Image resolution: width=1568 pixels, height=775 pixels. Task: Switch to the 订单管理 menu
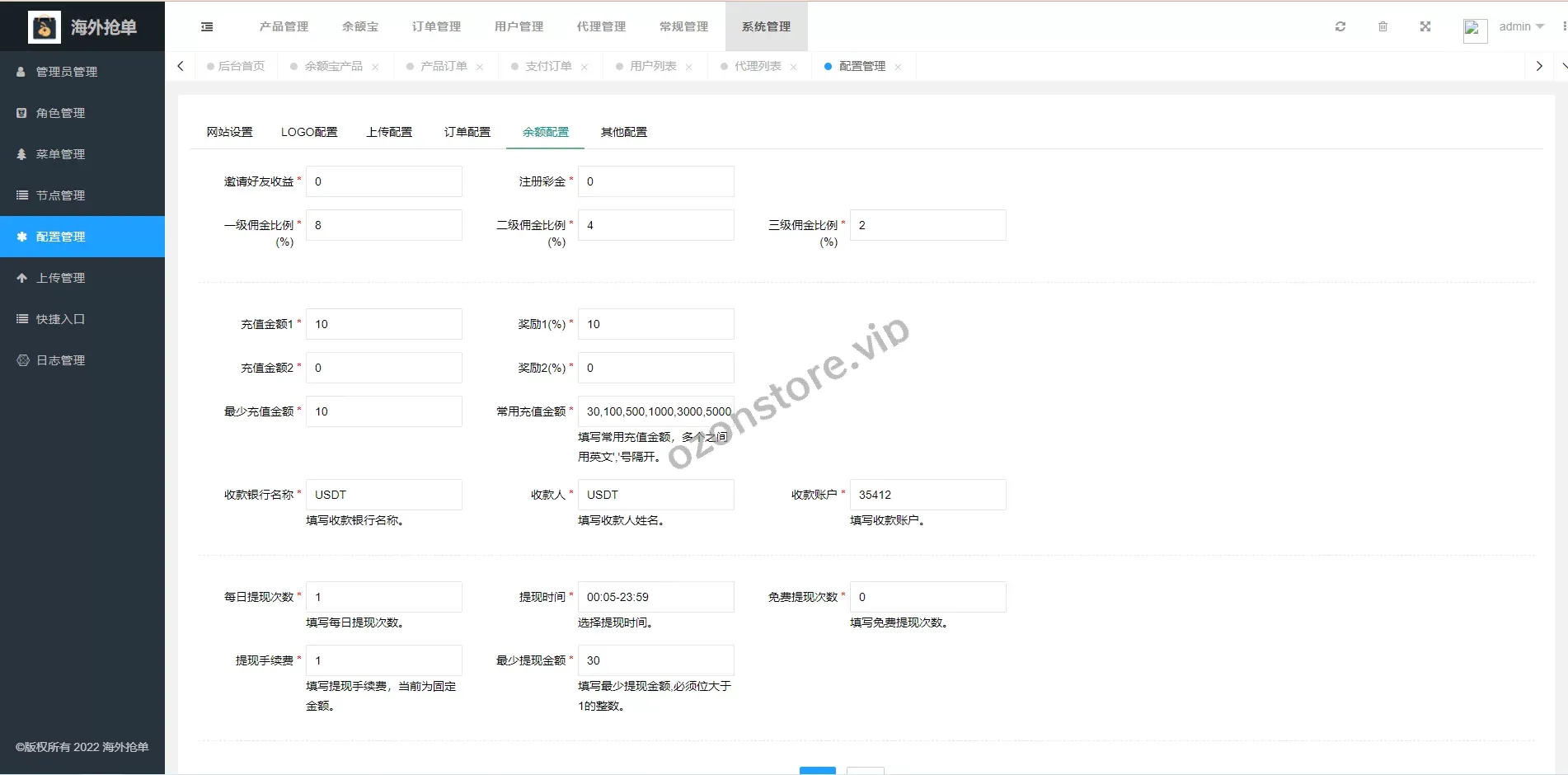point(435,26)
